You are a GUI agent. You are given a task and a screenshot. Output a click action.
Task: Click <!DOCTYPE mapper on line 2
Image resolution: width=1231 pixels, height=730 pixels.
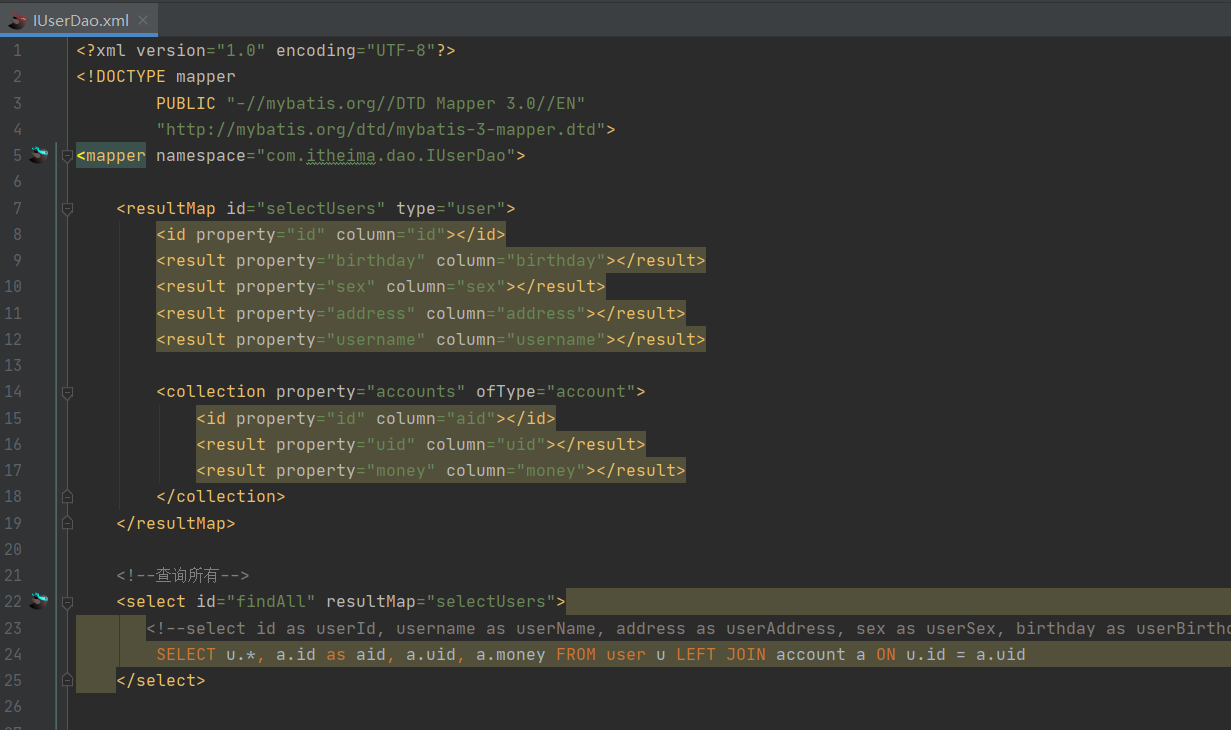coord(156,76)
